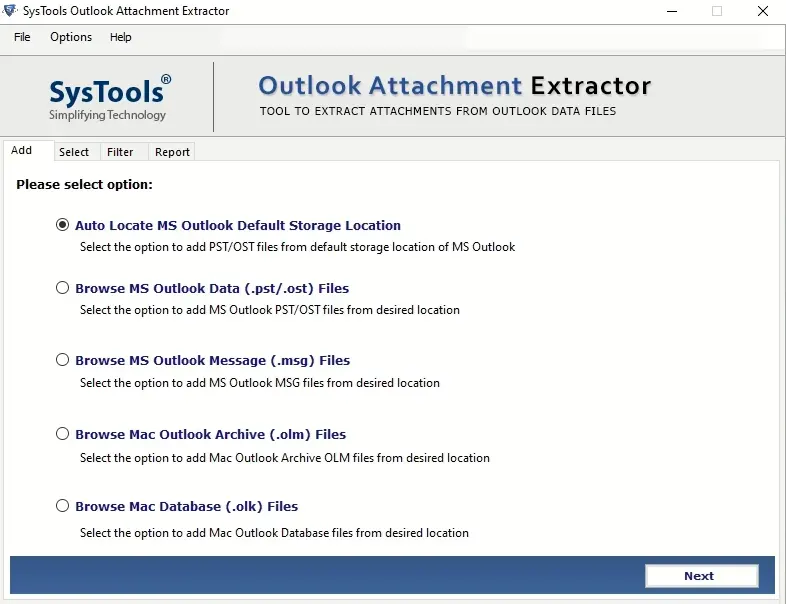Image resolution: width=786 pixels, height=604 pixels.
Task: Open the Options menu
Action: tap(71, 37)
